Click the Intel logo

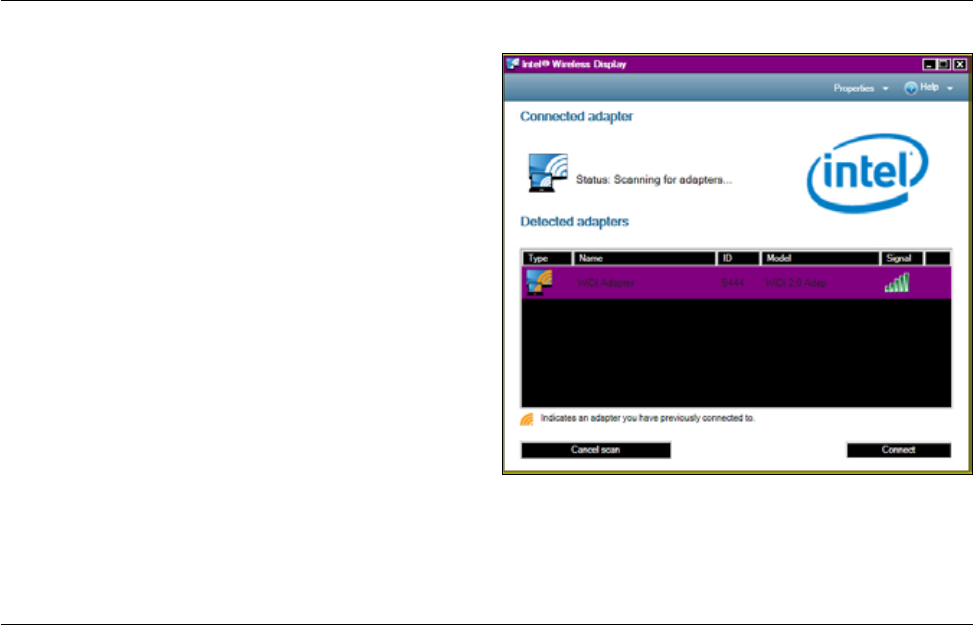868,173
